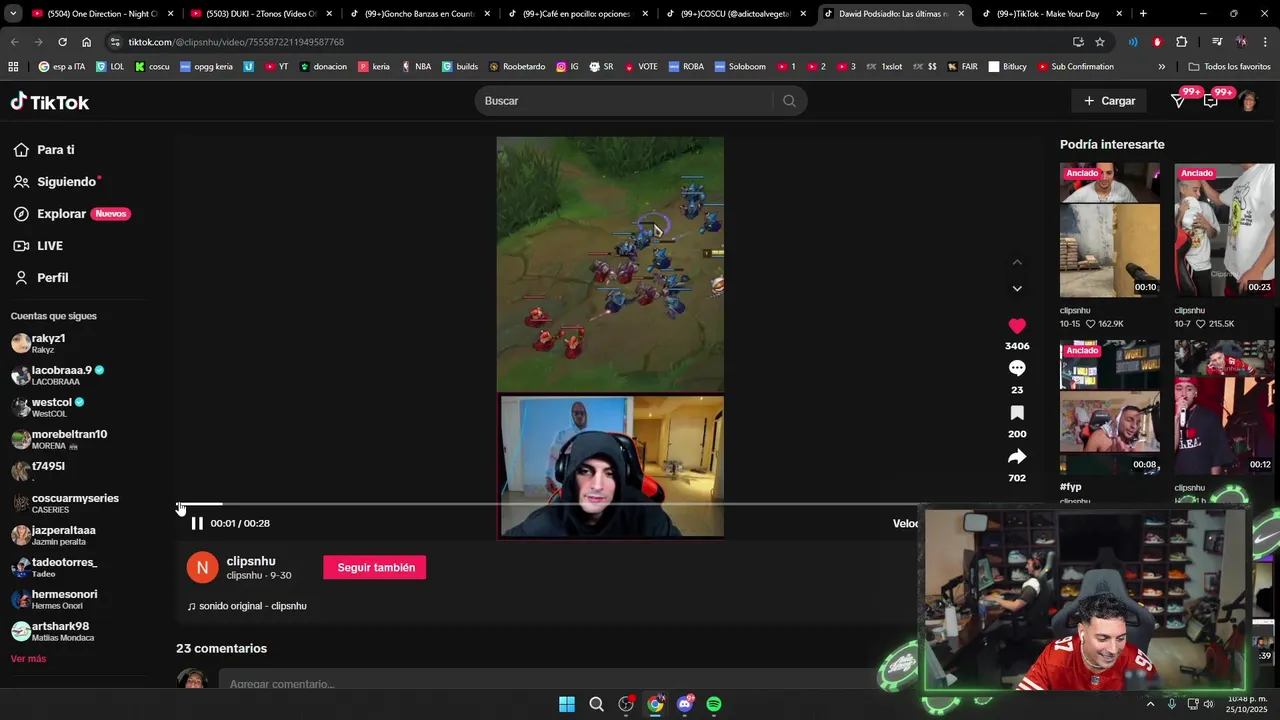The height and width of the screenshot is (720, 1280).
Task: Focus the Agregar comentario field
Action: pos(560,683)
